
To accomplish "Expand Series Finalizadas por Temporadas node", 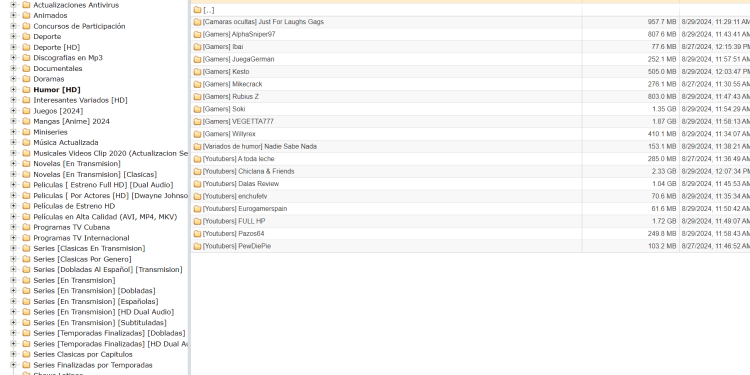I will click(13, 365).
